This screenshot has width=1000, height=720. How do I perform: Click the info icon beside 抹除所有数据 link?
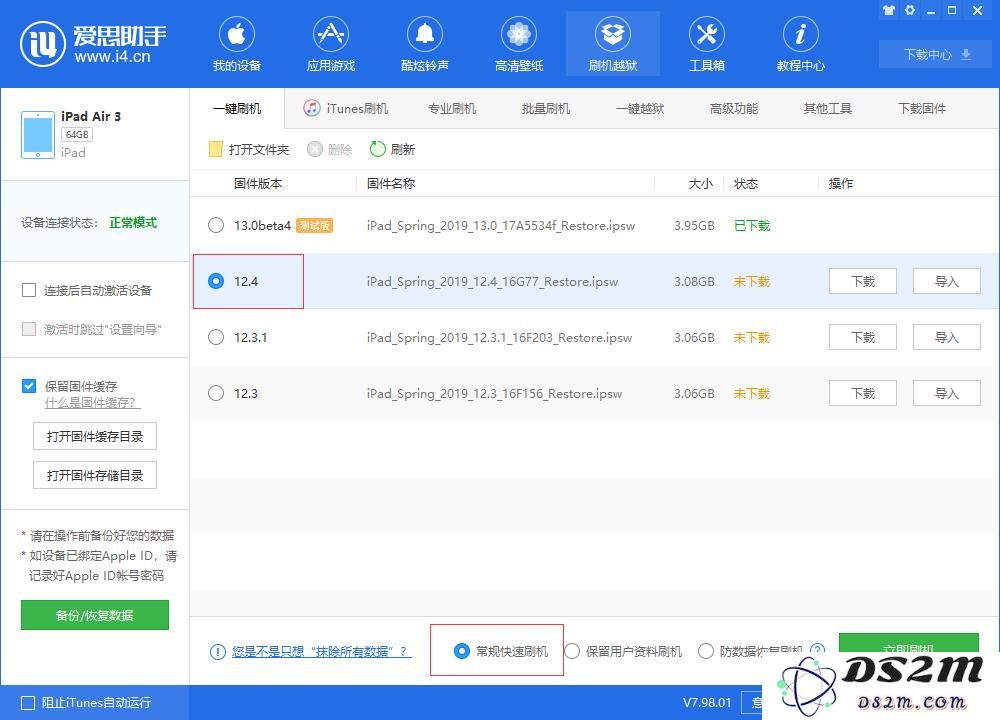click(x=217, y=652)
